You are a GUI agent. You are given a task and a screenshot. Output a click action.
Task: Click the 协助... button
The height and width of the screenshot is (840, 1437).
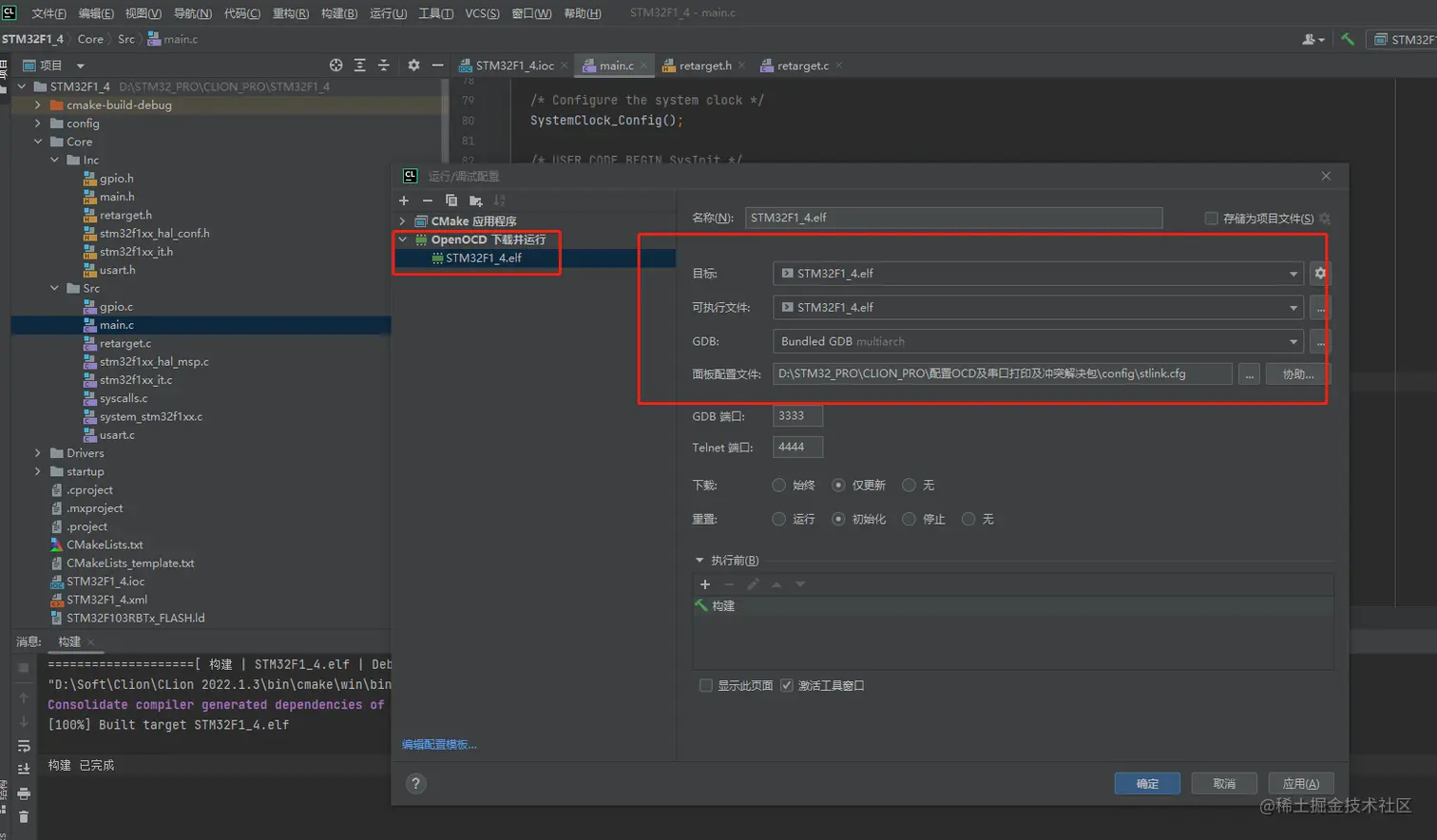pyautogui.click(x=1298, y=374)
